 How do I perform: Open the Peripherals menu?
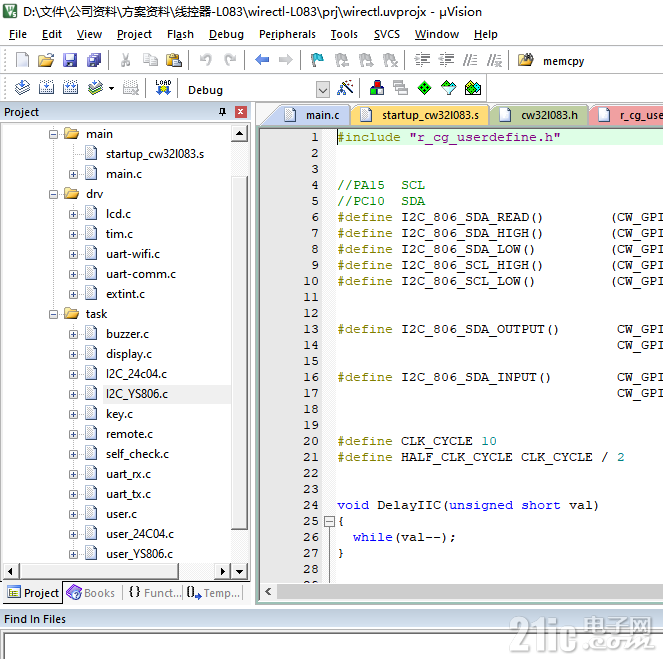[287, 34]
